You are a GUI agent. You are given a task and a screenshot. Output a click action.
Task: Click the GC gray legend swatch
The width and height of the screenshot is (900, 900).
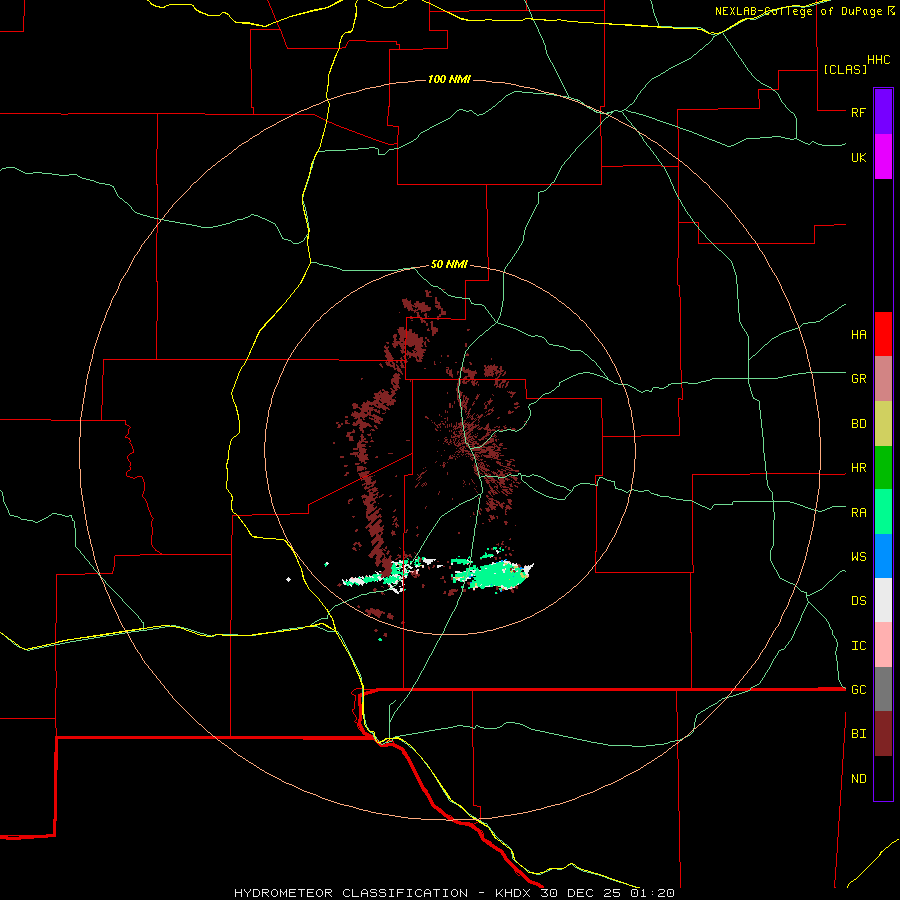(883, 689)
